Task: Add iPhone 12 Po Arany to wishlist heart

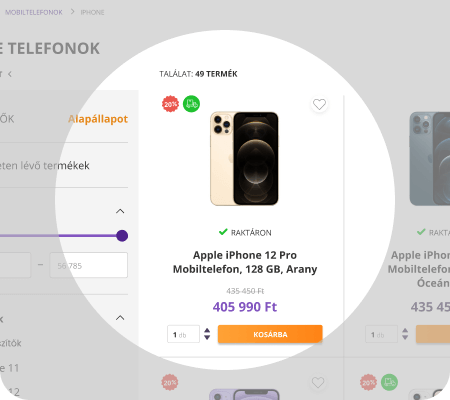Action: click(x=319, y=104)
